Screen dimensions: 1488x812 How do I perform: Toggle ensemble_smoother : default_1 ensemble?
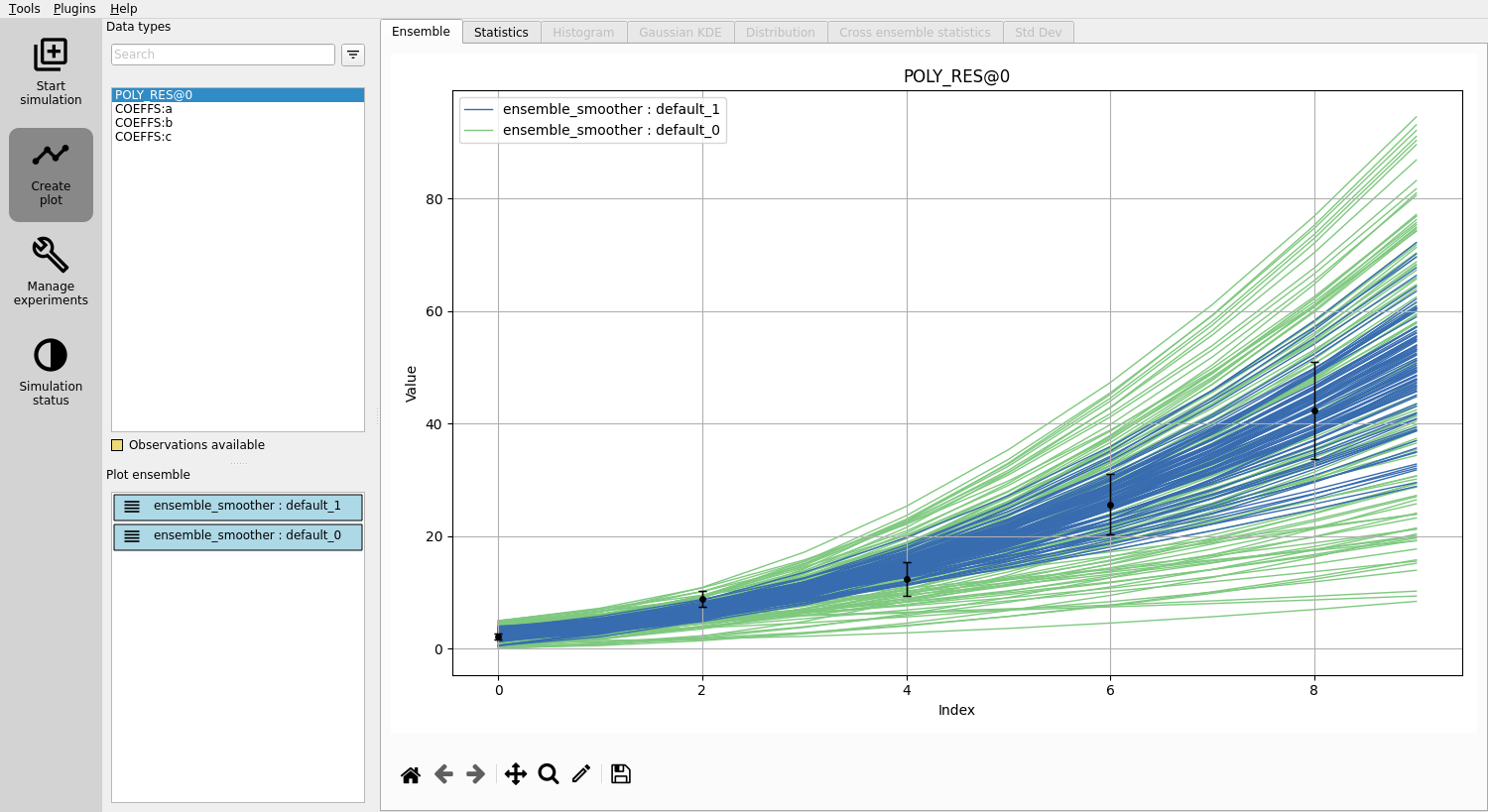tap(238, 507)
